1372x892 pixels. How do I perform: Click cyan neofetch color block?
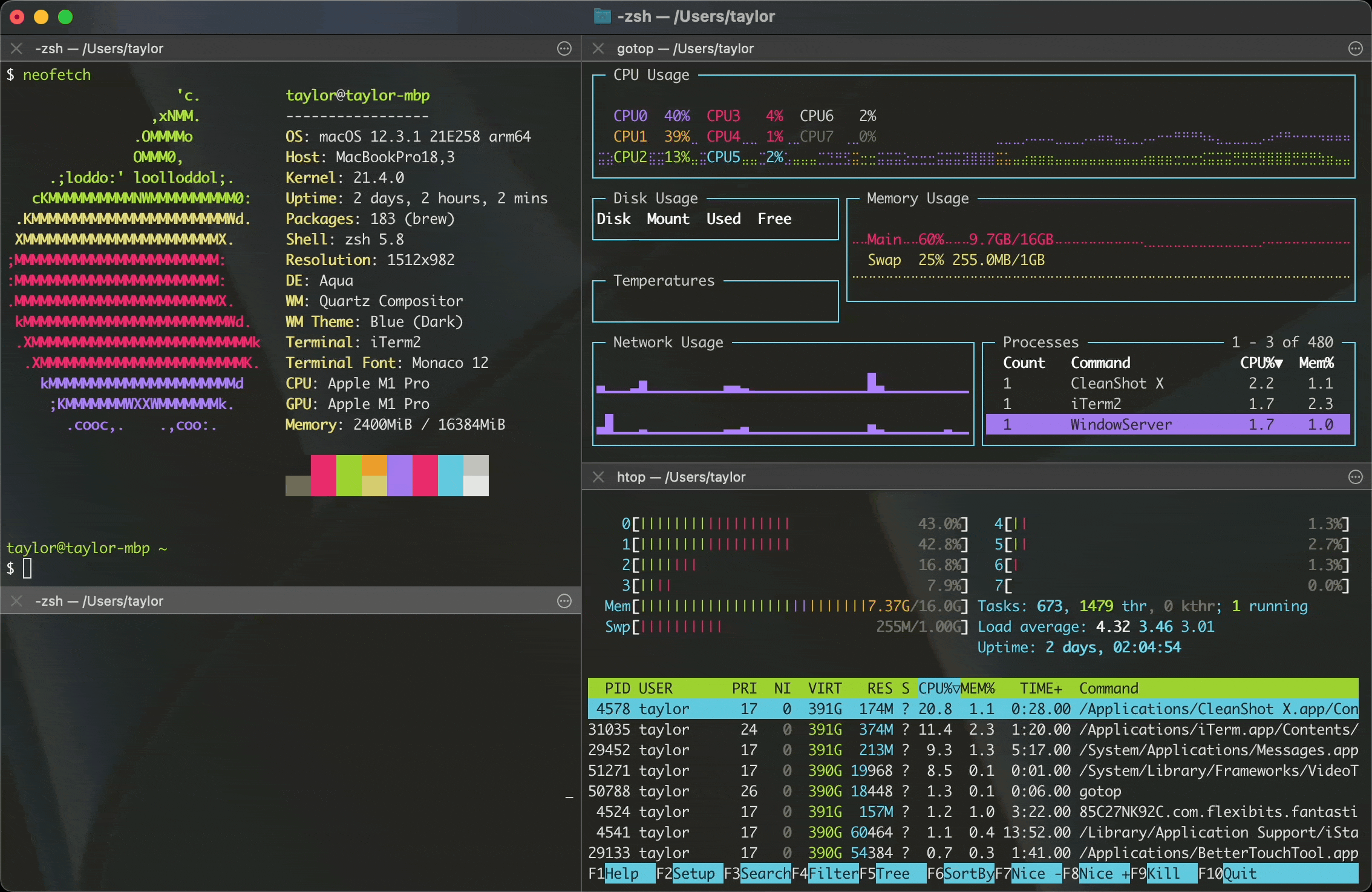(451, 476)
